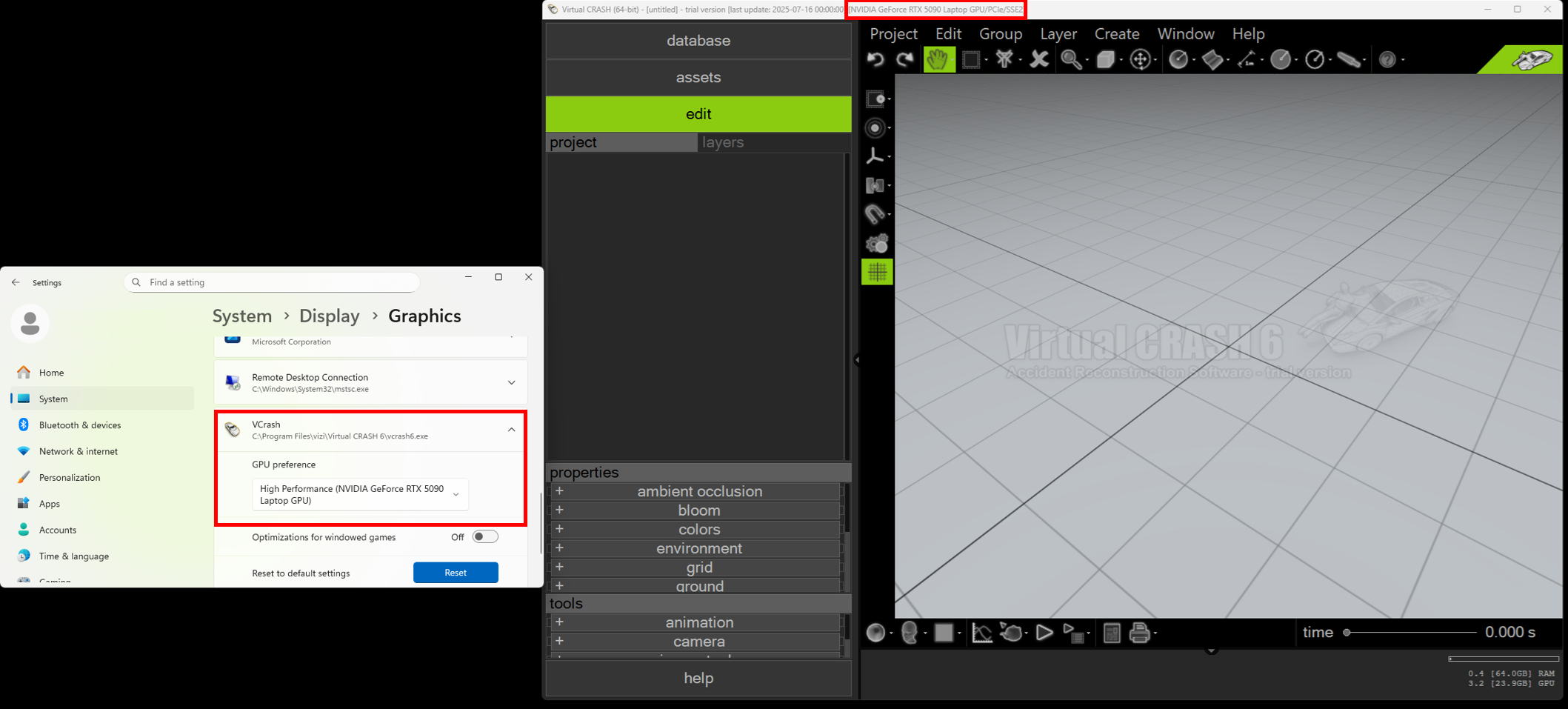Open Personalization in Settings sidebar

[102, 478]
